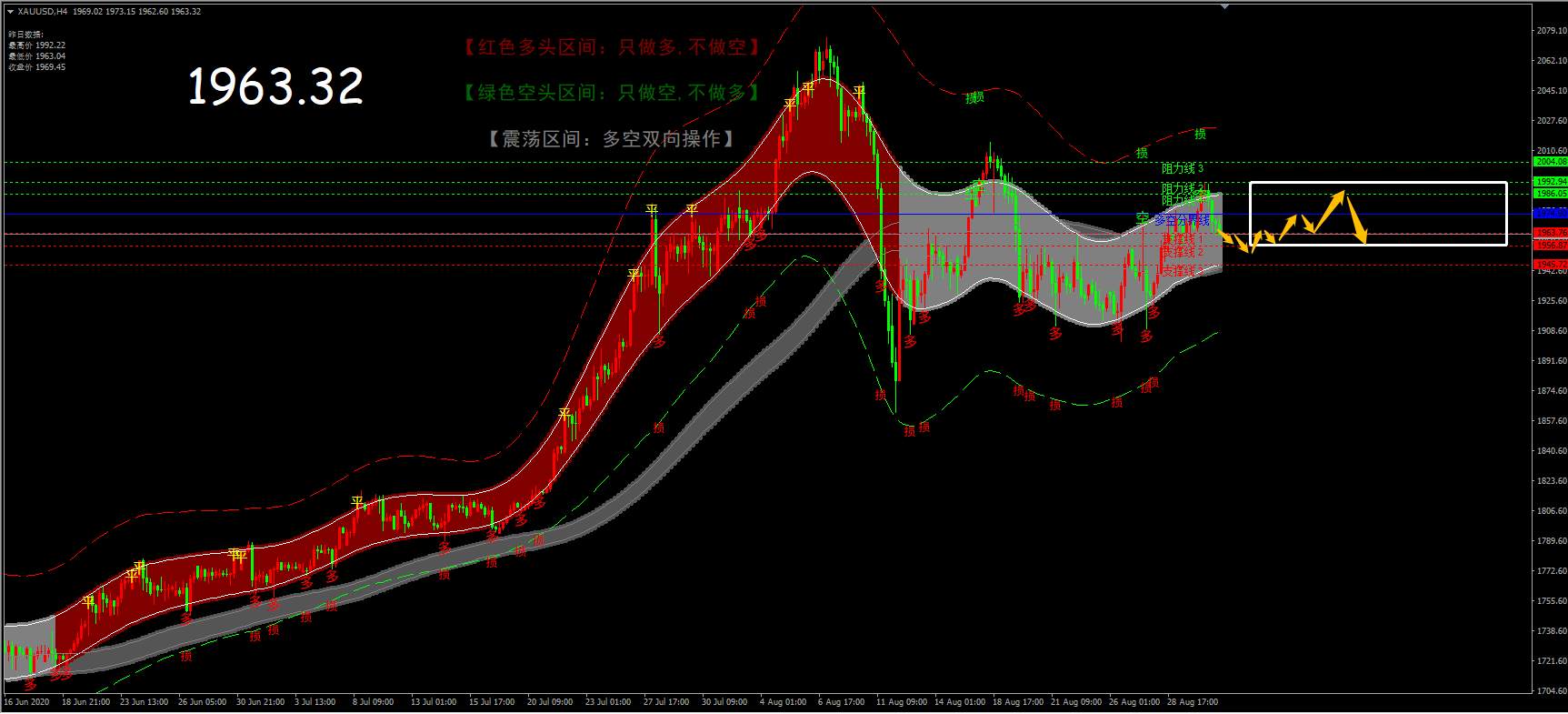This screenshot has width=1568, height=714.
Task: Select the 最高价 1992.22 line
Action: click(x=36, y=45)
